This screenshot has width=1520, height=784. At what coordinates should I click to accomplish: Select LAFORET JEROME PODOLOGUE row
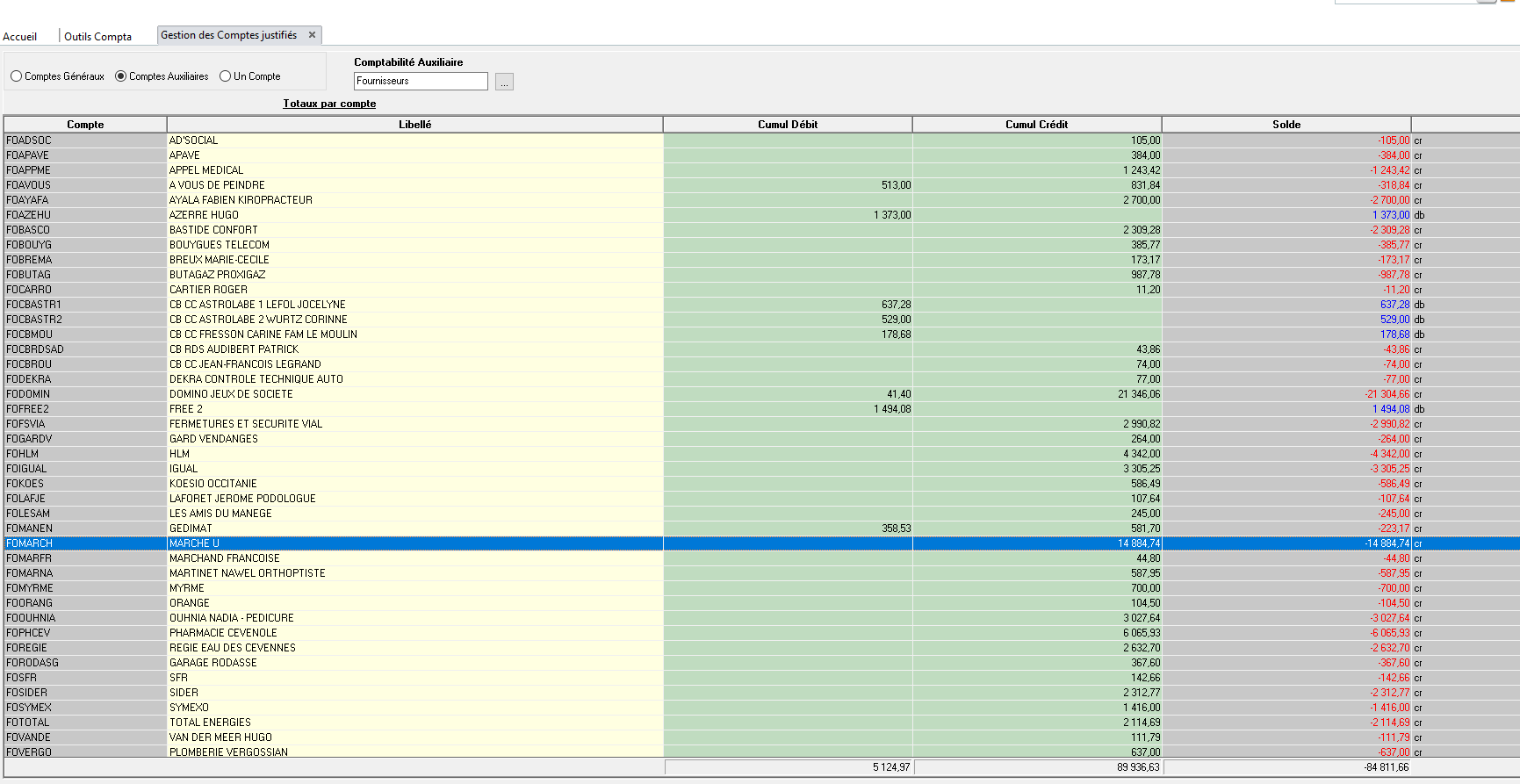(761, 499)
